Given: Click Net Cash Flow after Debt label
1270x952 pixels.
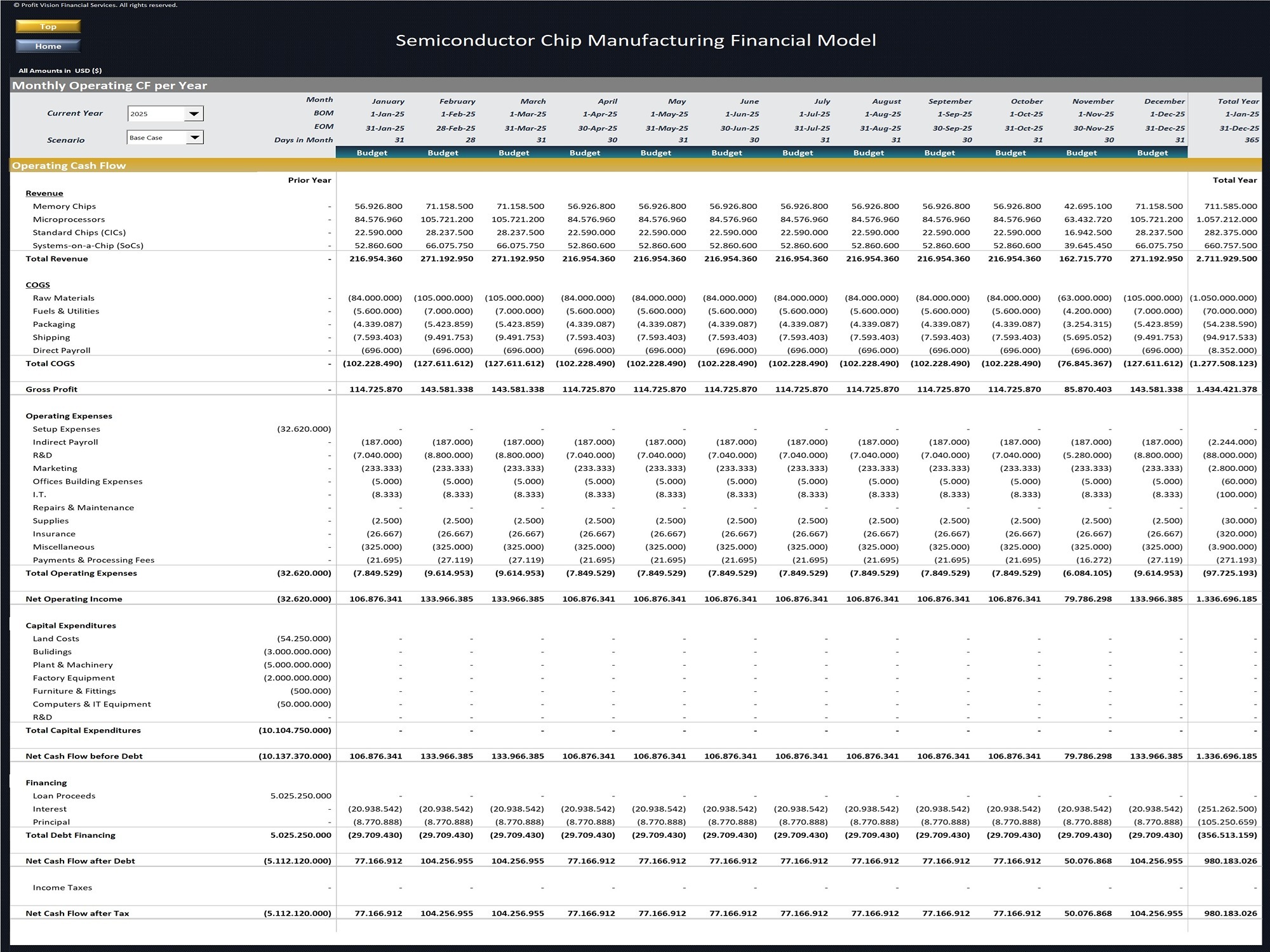Looking at the screenshot, I should pyautogui.click(x=80, y=861).
